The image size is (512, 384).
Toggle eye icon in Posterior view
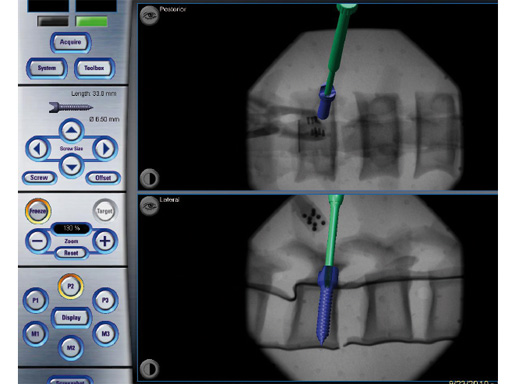(149, 15)
